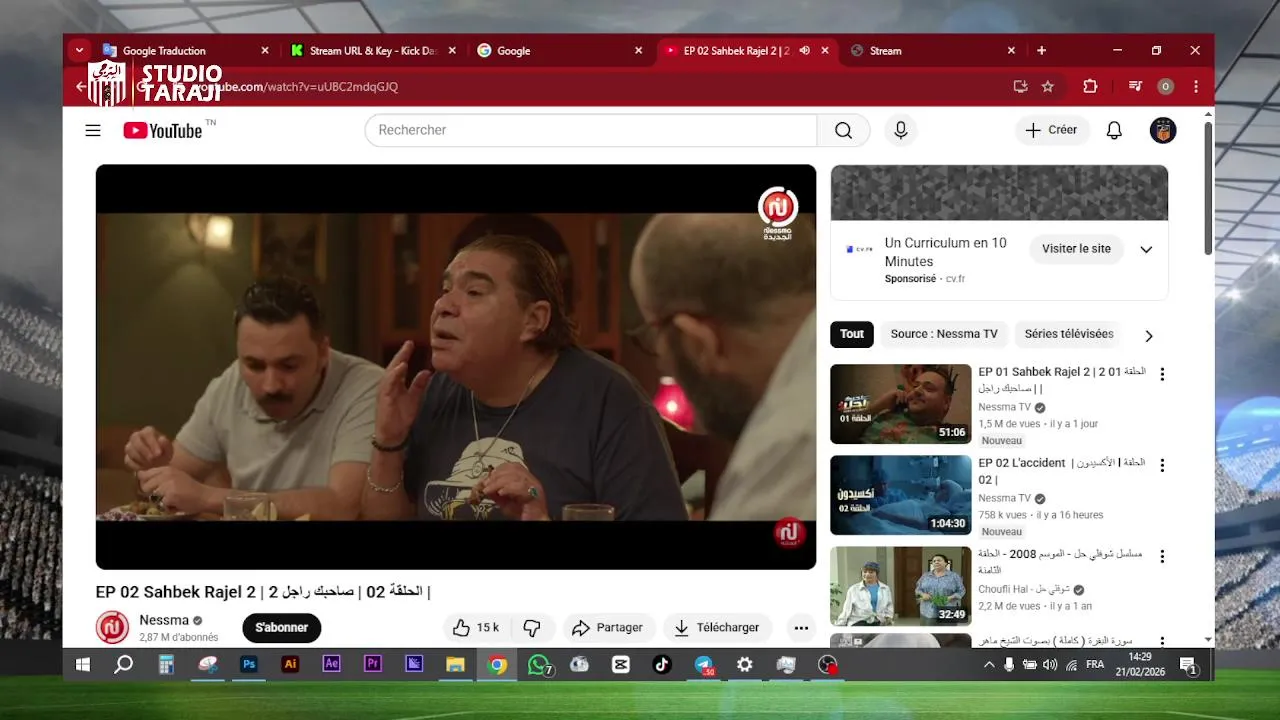This screenshot has height=720, width=1280.
Task: Open Telegram from the taskbar
Action: tap(704, 664)
